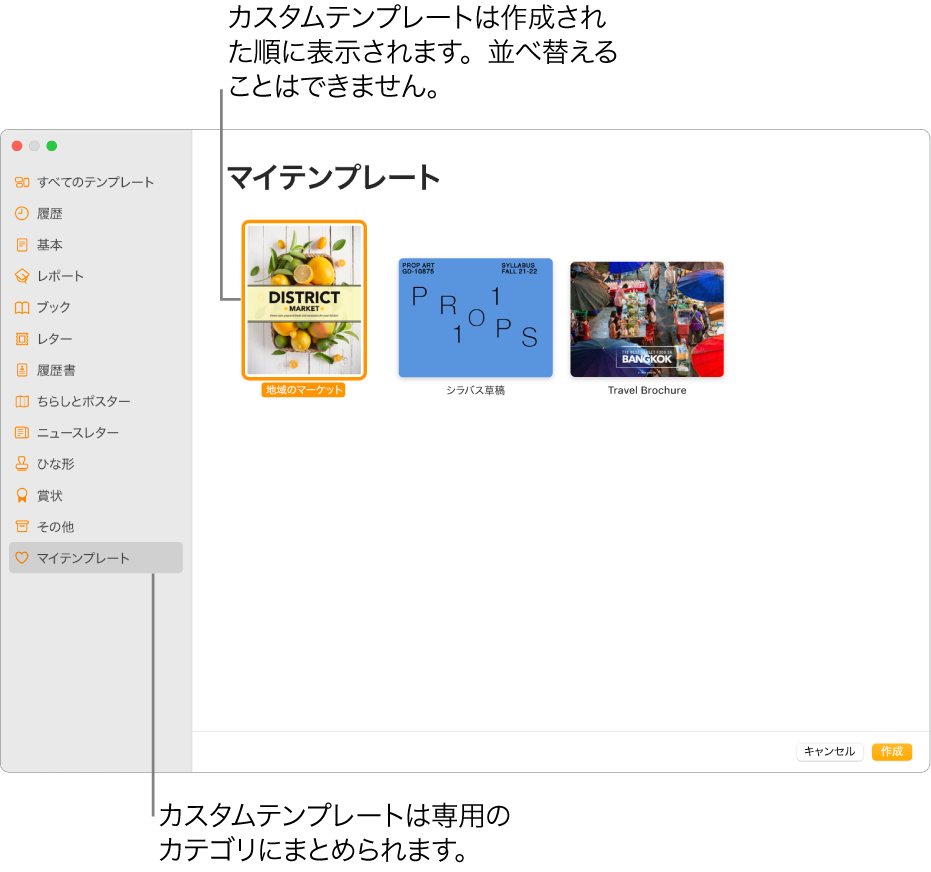Close the template chooser window
Viewport: 931px width, 872px height.
[17, 146]
